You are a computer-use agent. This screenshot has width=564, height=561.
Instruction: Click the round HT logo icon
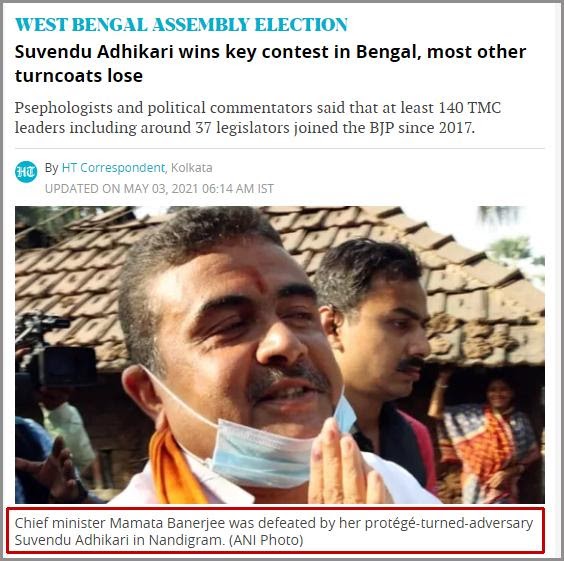point(26,172)
